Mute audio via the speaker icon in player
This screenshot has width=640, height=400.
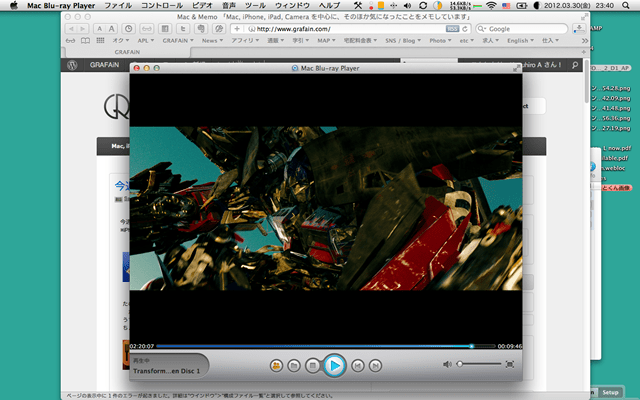(x=447, y=364)
